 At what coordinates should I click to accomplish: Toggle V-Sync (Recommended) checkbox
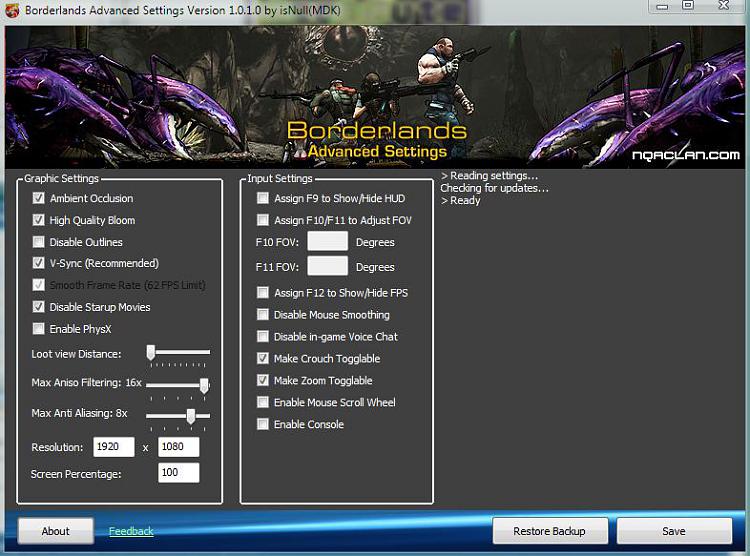(x=38, y=263)
